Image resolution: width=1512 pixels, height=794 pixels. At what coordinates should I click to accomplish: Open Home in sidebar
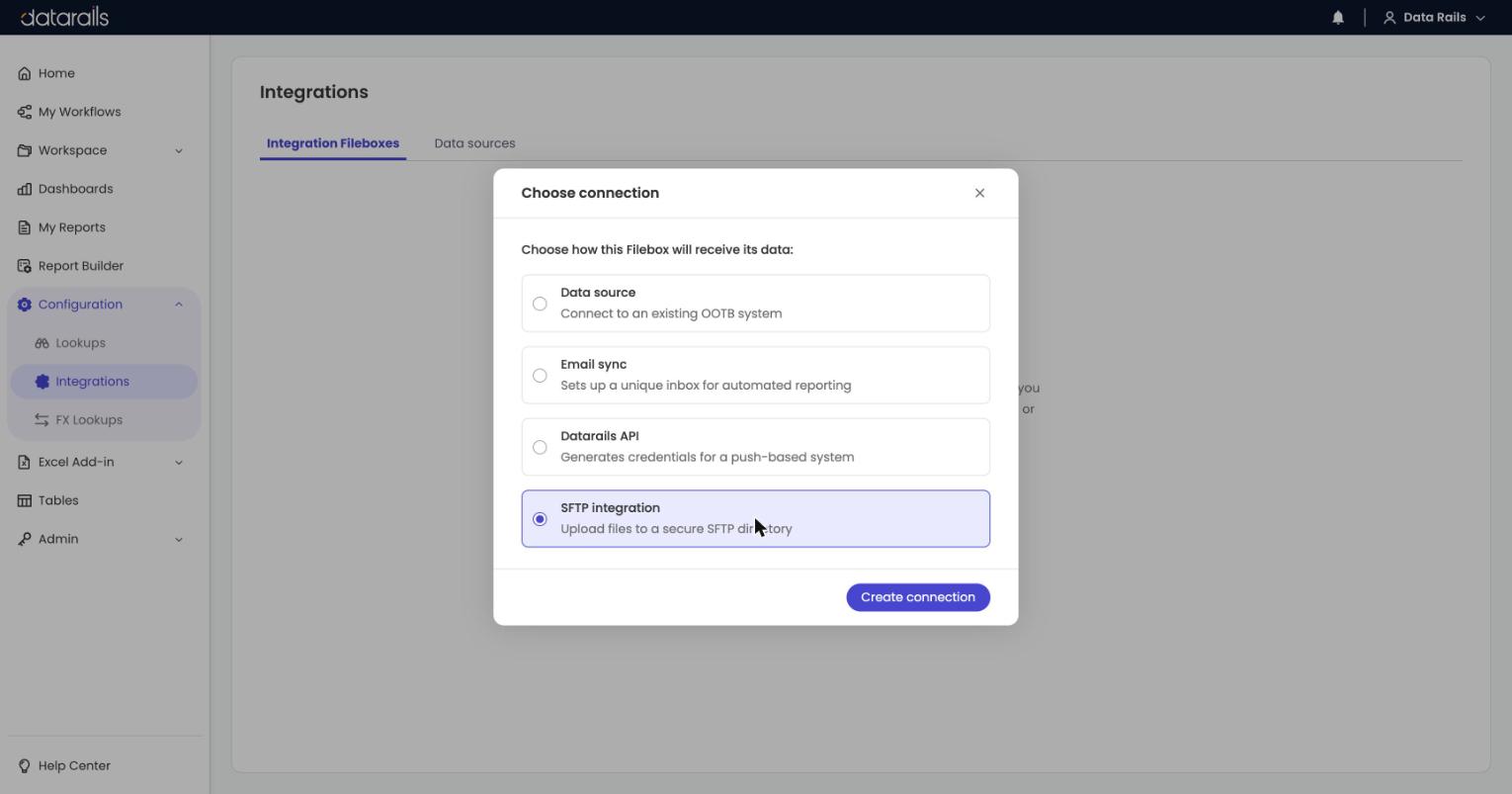click(56, 73)
